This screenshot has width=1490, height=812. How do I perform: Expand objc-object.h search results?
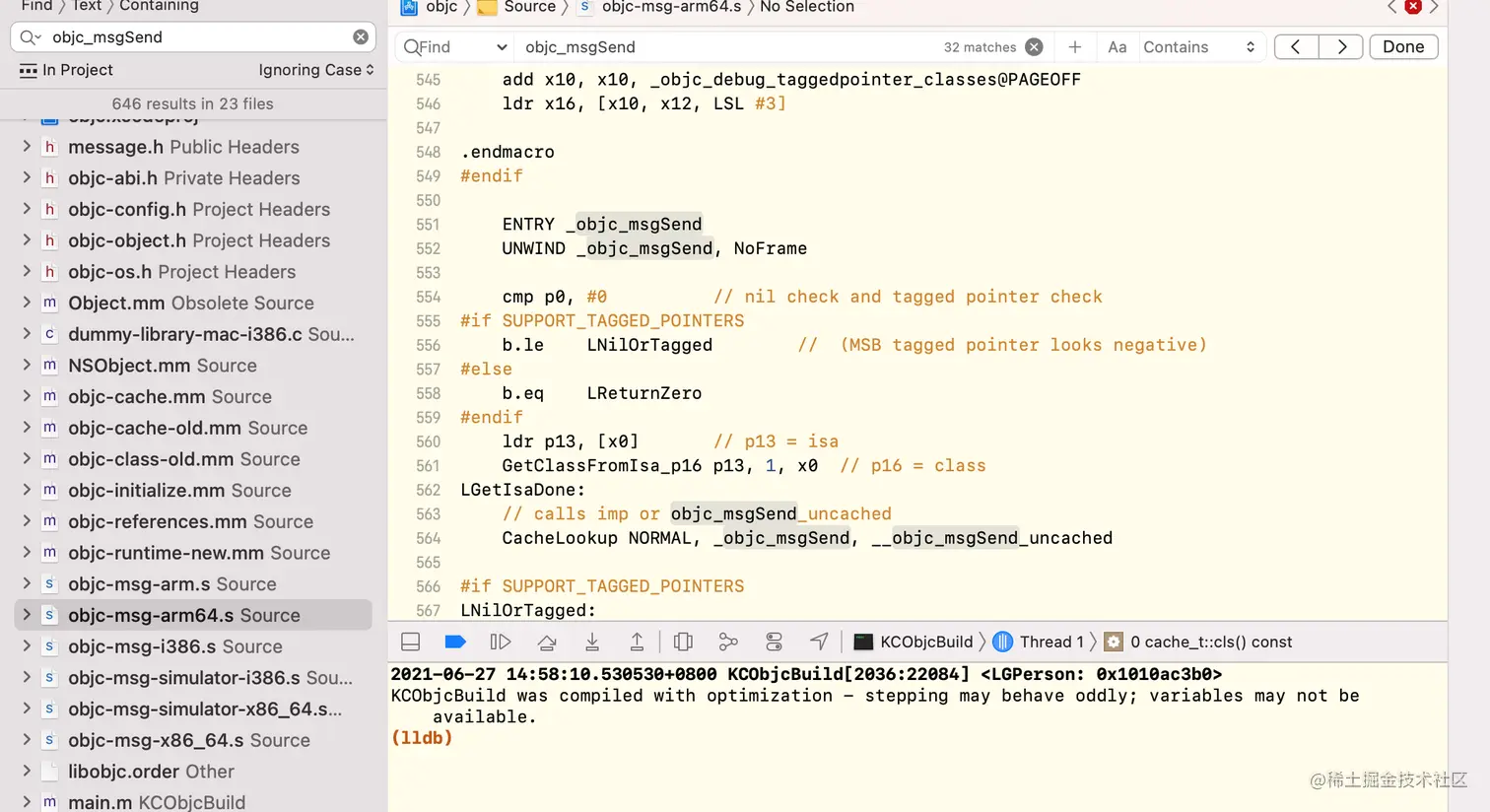[27, 240]
